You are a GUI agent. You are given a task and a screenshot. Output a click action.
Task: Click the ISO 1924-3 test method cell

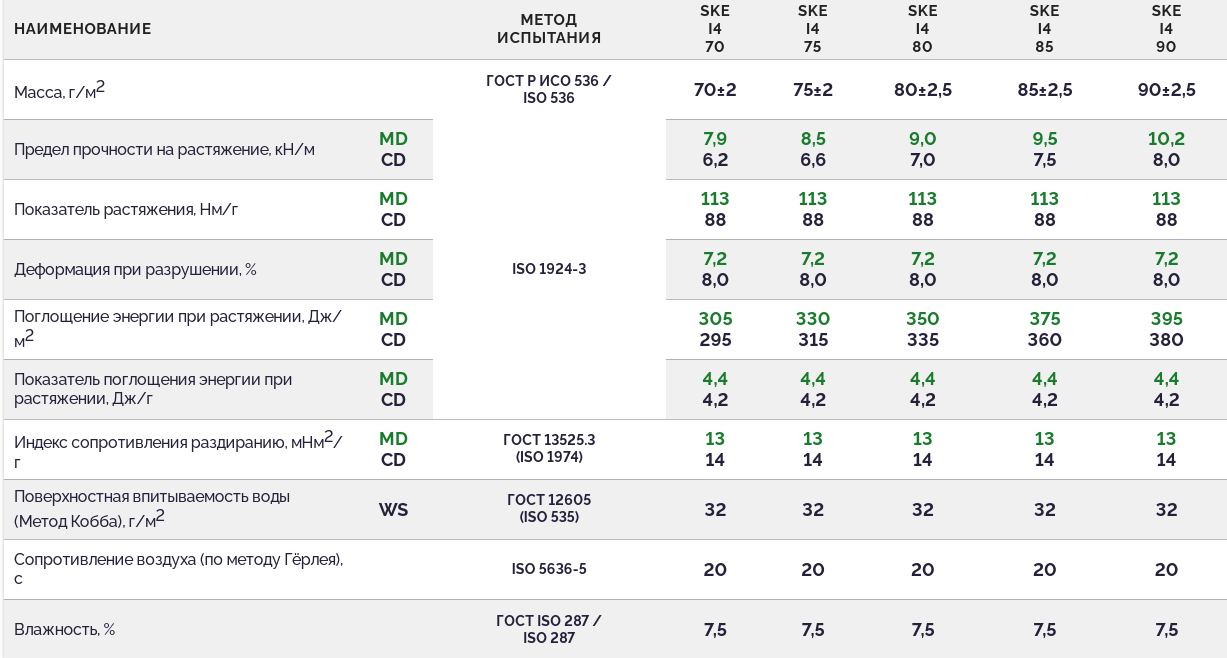(x=549, y=269)
